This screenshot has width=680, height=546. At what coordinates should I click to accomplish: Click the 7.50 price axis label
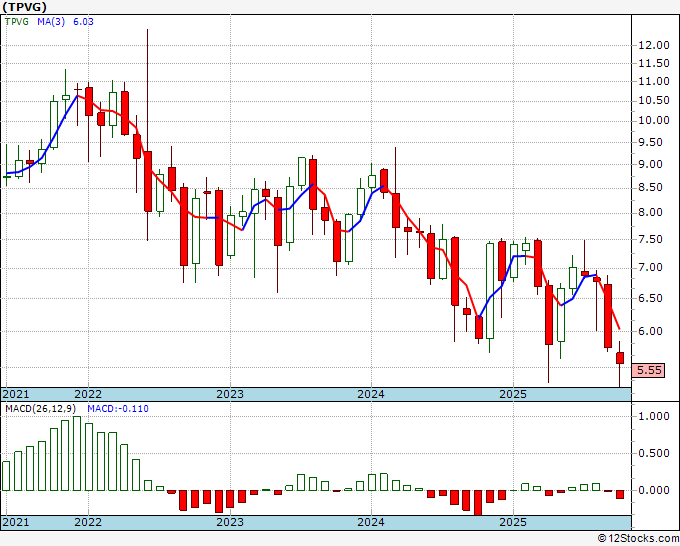pyautogui.click(x=650, y=239)
